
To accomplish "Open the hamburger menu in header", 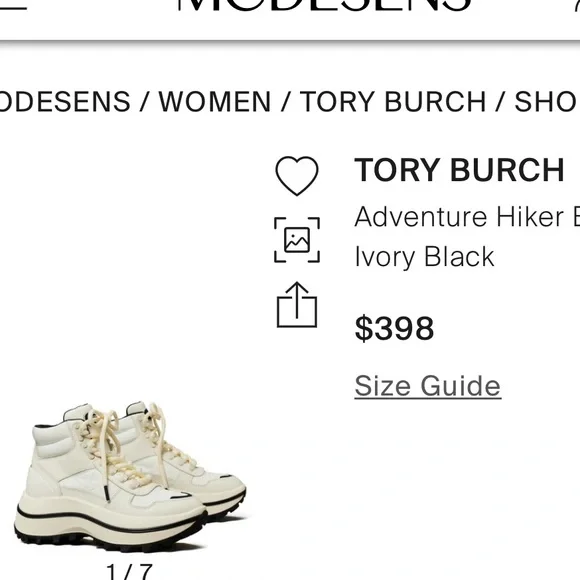I will point(11,6).
